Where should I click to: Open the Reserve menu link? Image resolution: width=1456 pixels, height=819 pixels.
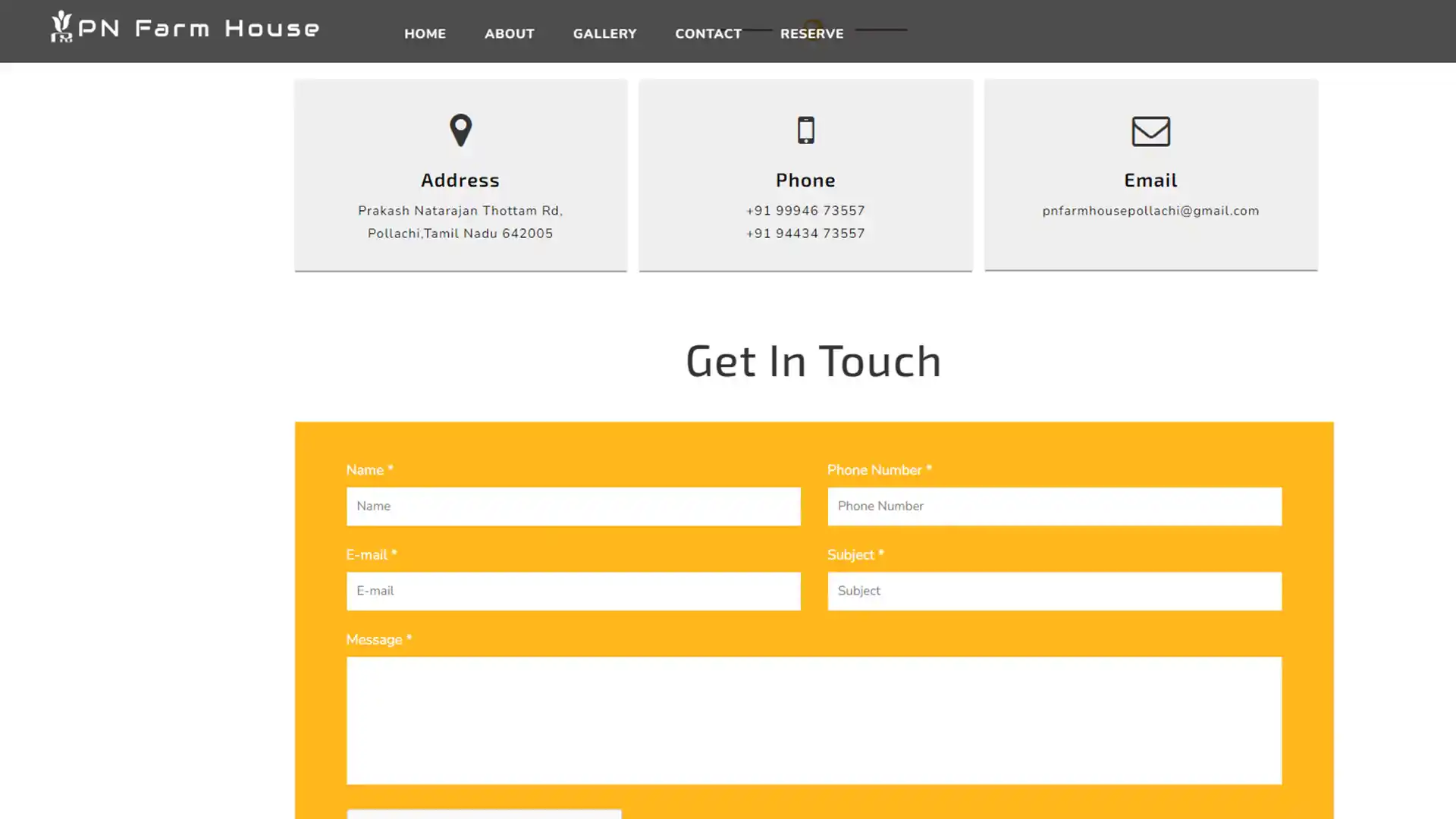pyautogui.click(x=811, y=33)
